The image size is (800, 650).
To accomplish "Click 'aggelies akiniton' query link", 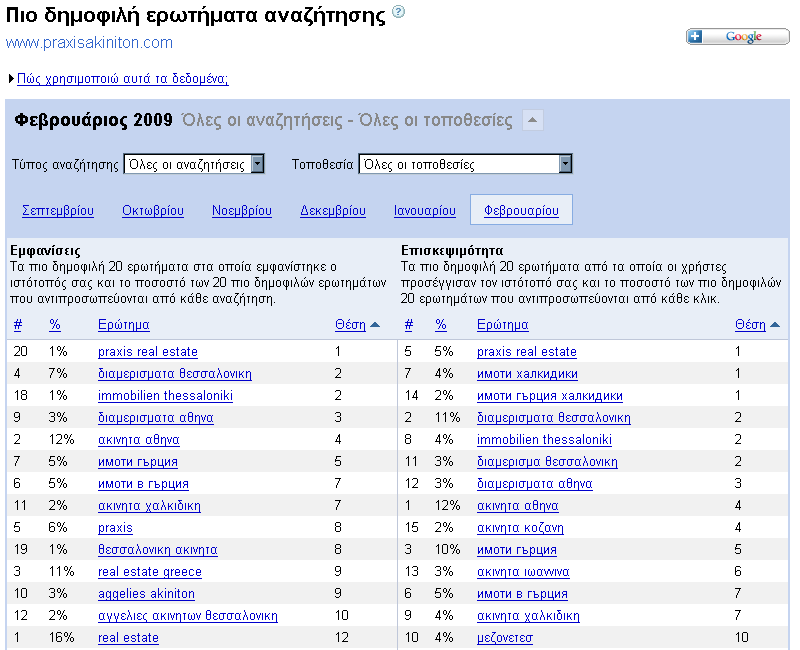I will click(x=146, y=594).
